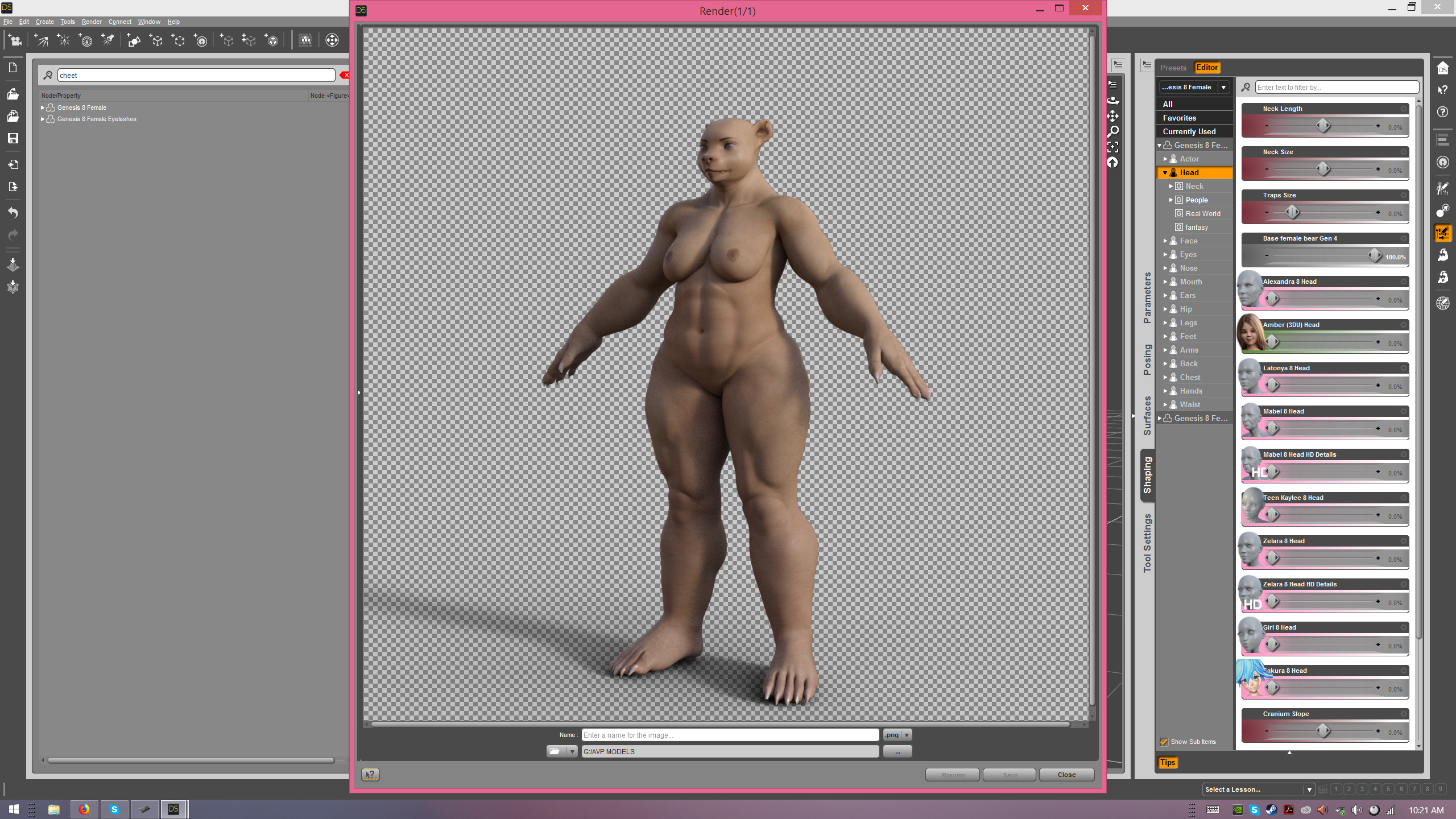Click the Create New Point Light icon
Image resolution: width=1456 pixels, height=819 pixels.
[x=64, y=40]
